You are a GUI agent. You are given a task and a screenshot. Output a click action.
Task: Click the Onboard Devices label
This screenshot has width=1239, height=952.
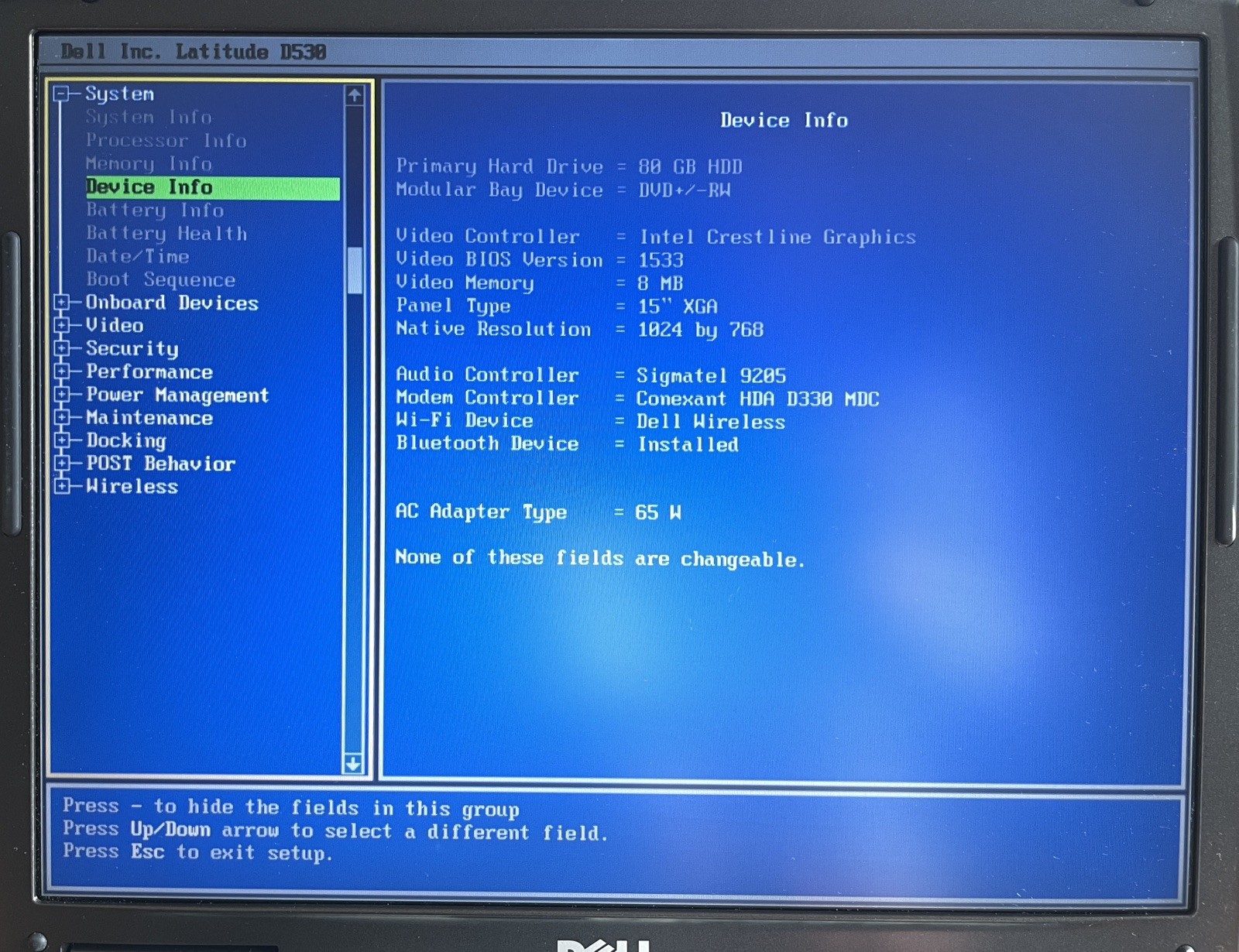click(172, 303)
